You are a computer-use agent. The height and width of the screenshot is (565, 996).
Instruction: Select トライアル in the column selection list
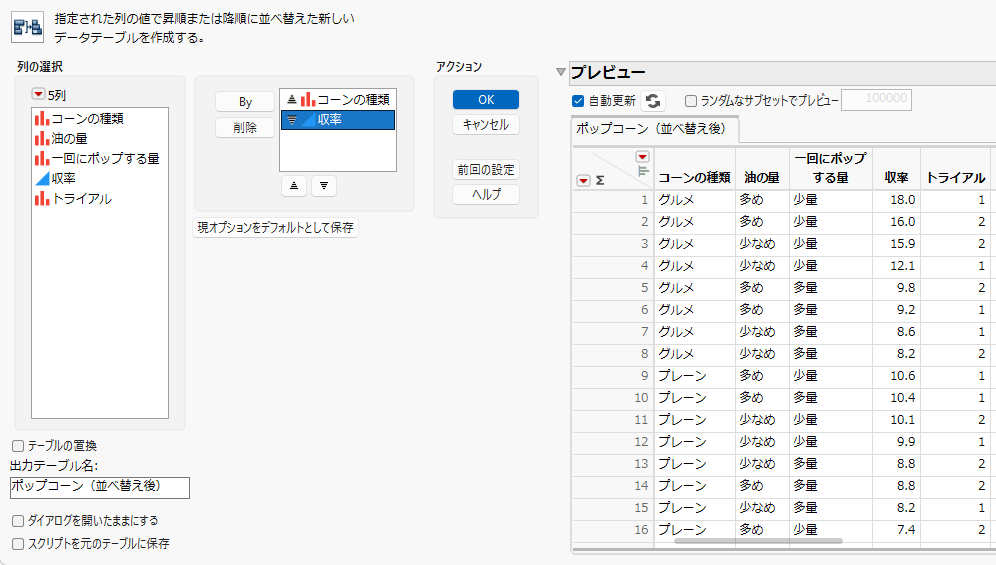pyautogui.click(x=73, y=199)
